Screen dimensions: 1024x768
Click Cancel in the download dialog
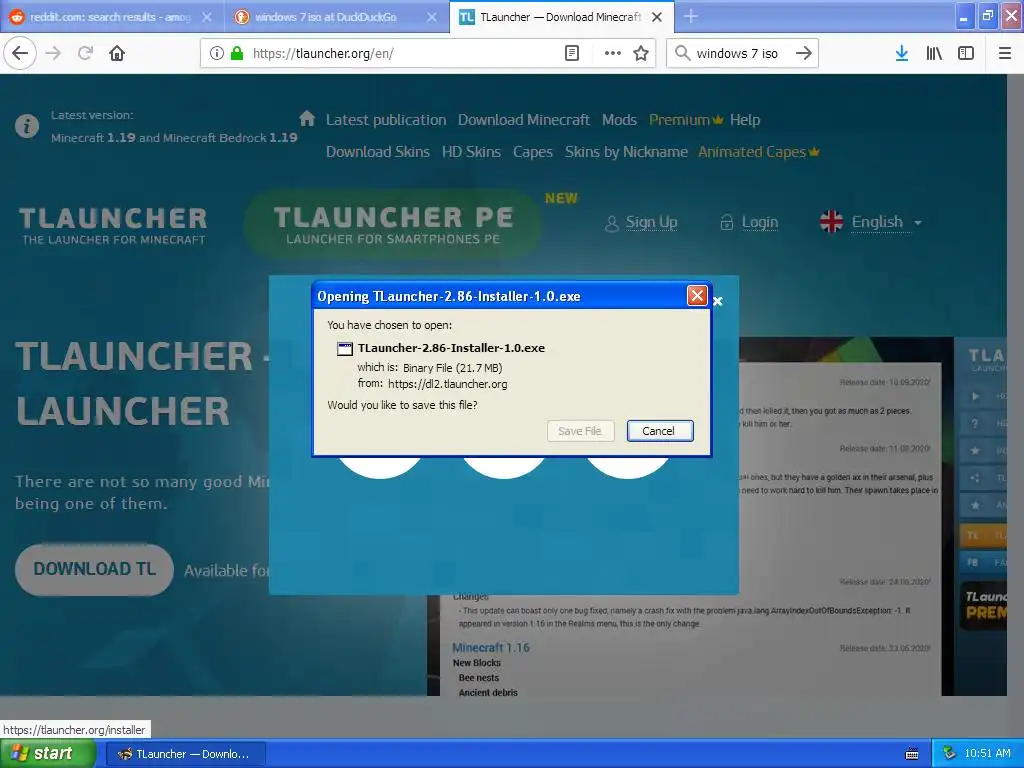pyautogui.click(x=660, y=431)
